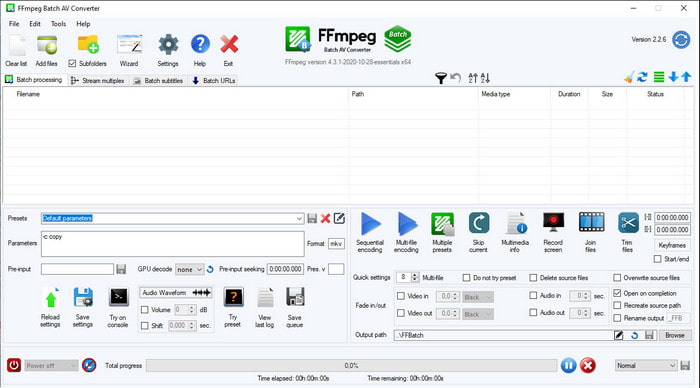Viewport: 700px width, 388px height.
Task: Open the Edit menu
Action: [x=35, y=24]
